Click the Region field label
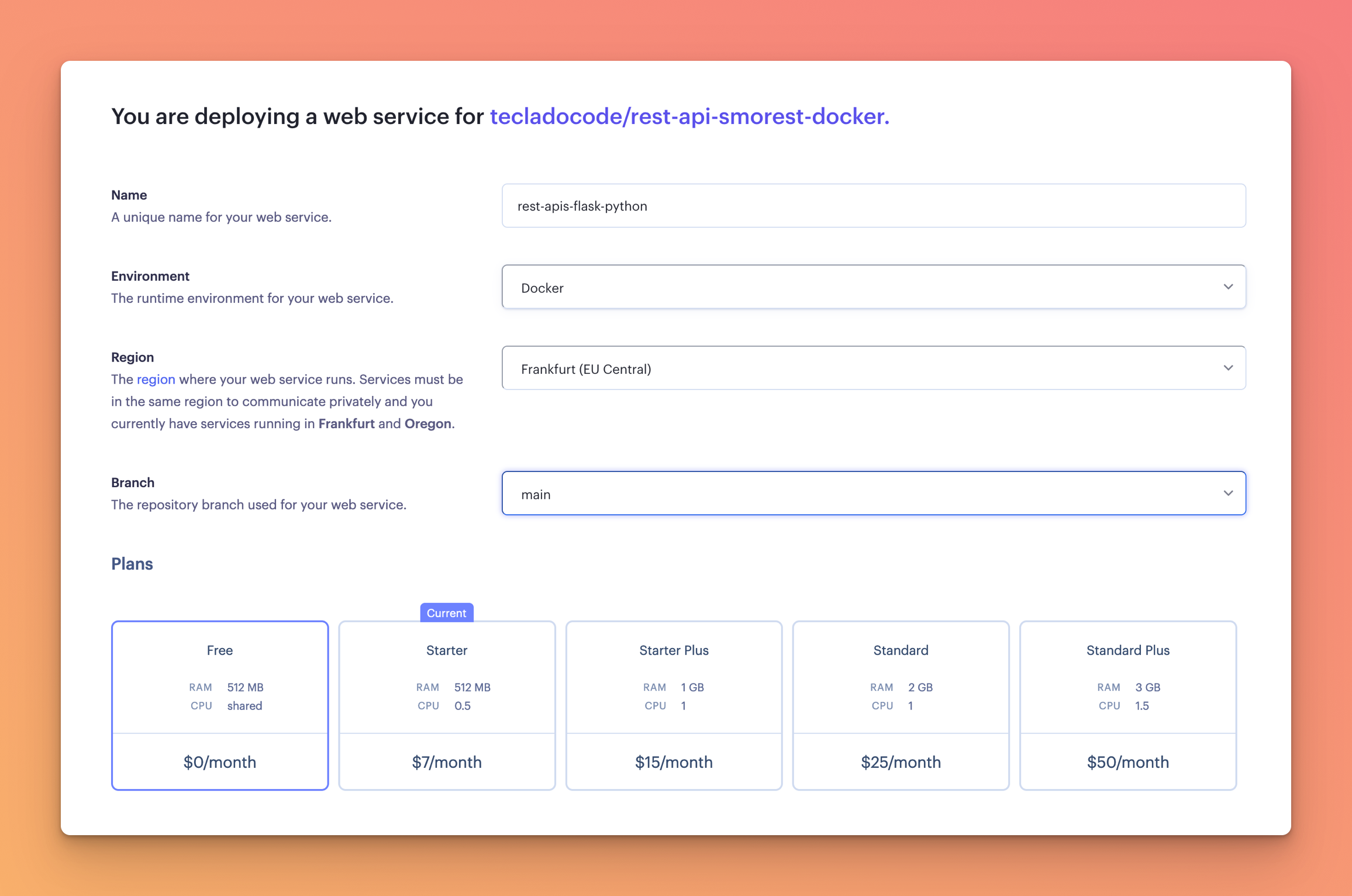Screen dimensions: 1352x896 [x=133, y=357]
